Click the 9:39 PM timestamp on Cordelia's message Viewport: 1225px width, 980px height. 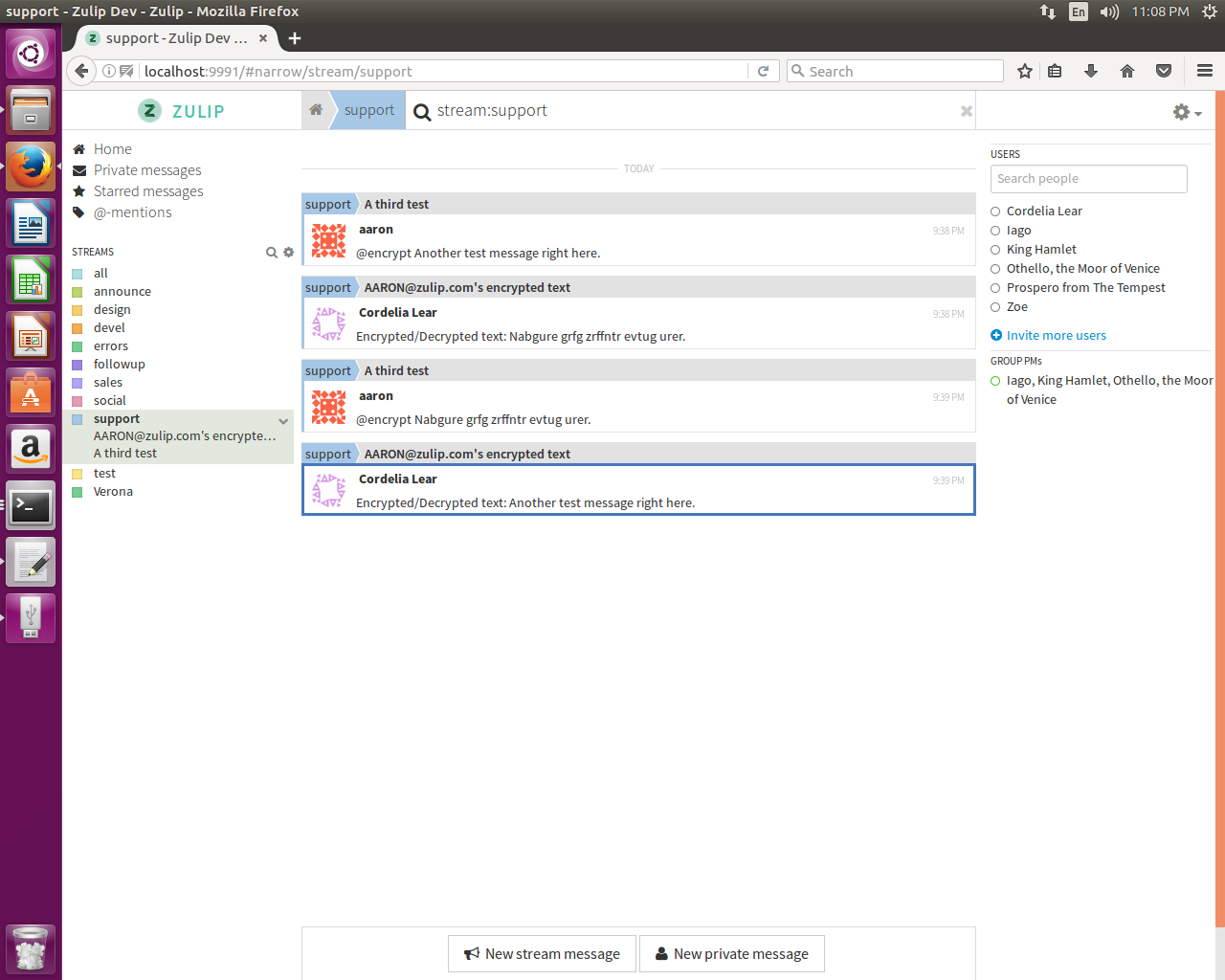[948, 480]
